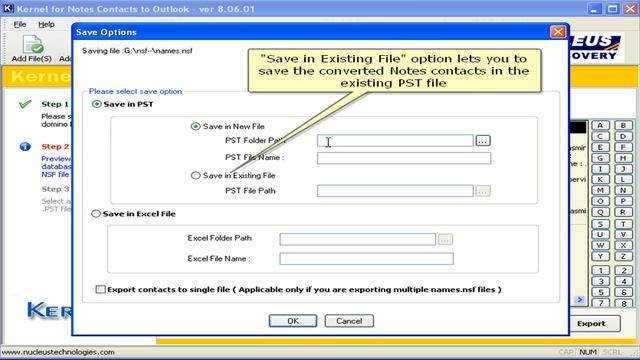This screenshot has height=360, width=640.
Task: Filter contacts by letter D
Action: (x=623, y=136)
